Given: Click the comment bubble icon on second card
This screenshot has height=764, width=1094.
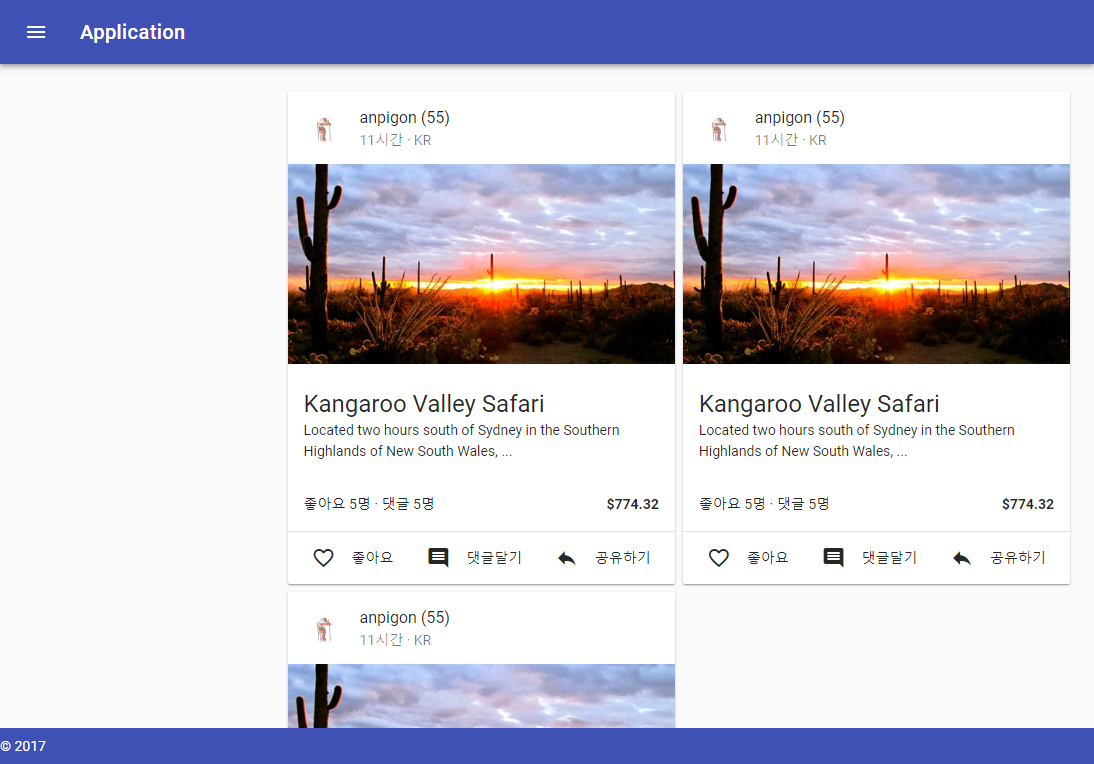Looking at the screenshot, I should [833, 557].
